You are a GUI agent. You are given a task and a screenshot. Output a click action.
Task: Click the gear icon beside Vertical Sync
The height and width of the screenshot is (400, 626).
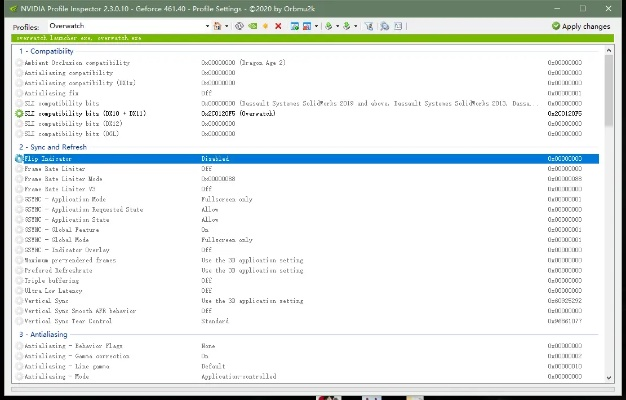(x=19, y=301)
